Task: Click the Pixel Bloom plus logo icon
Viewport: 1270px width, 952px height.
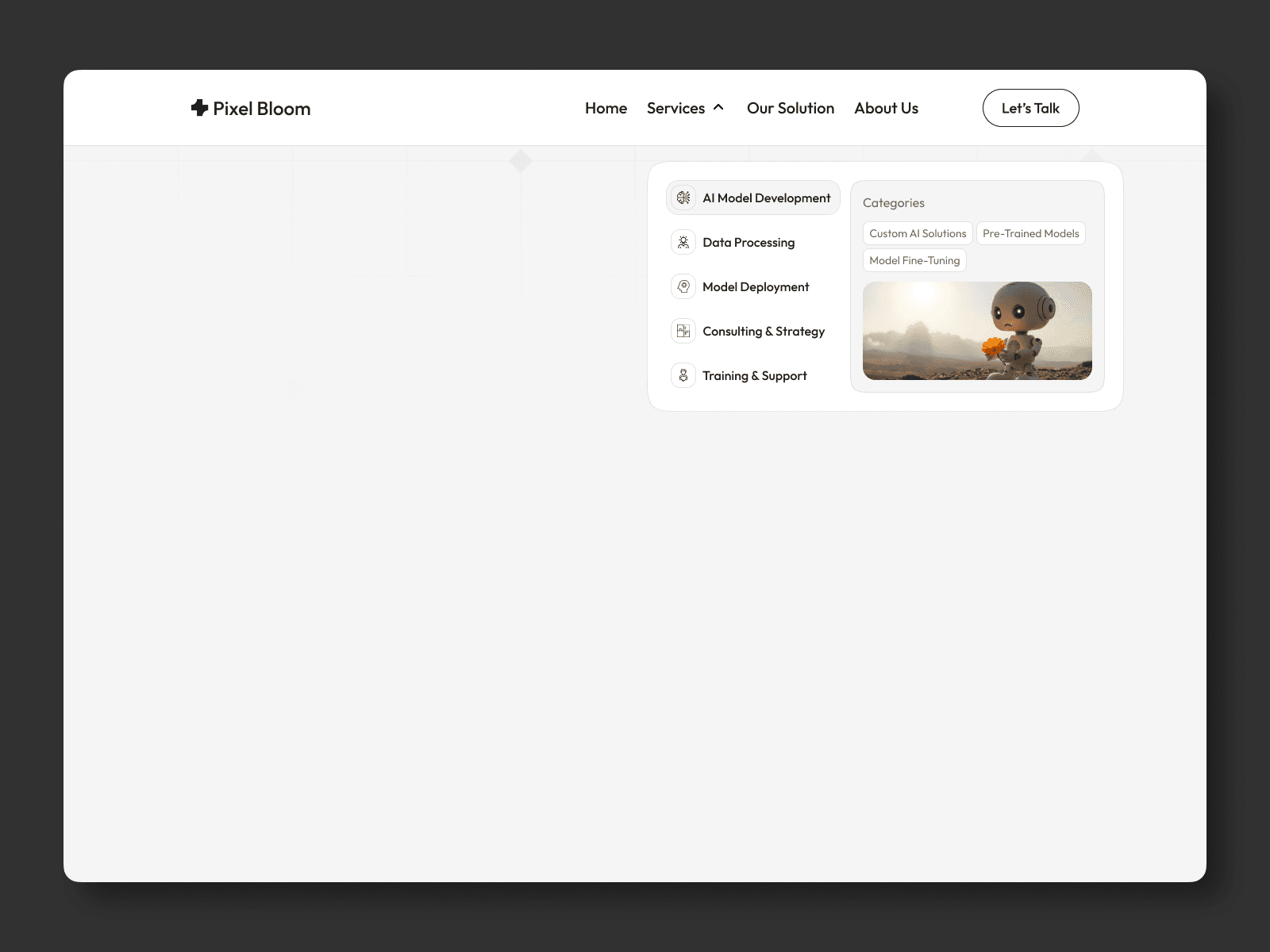Action: tap(199, 108)
